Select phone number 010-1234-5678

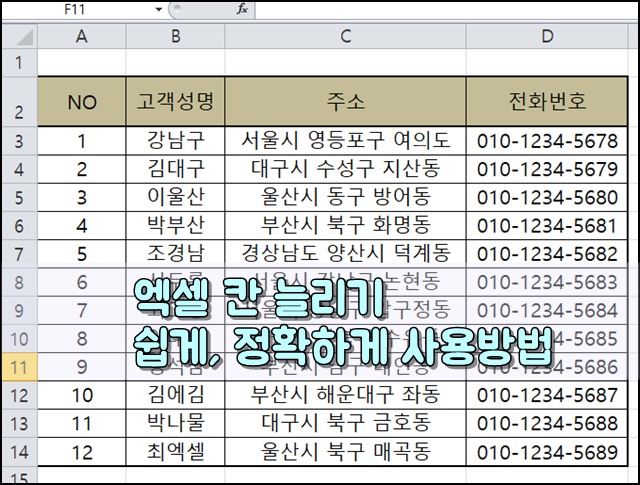pyautogui.click(x=547, y=141)
